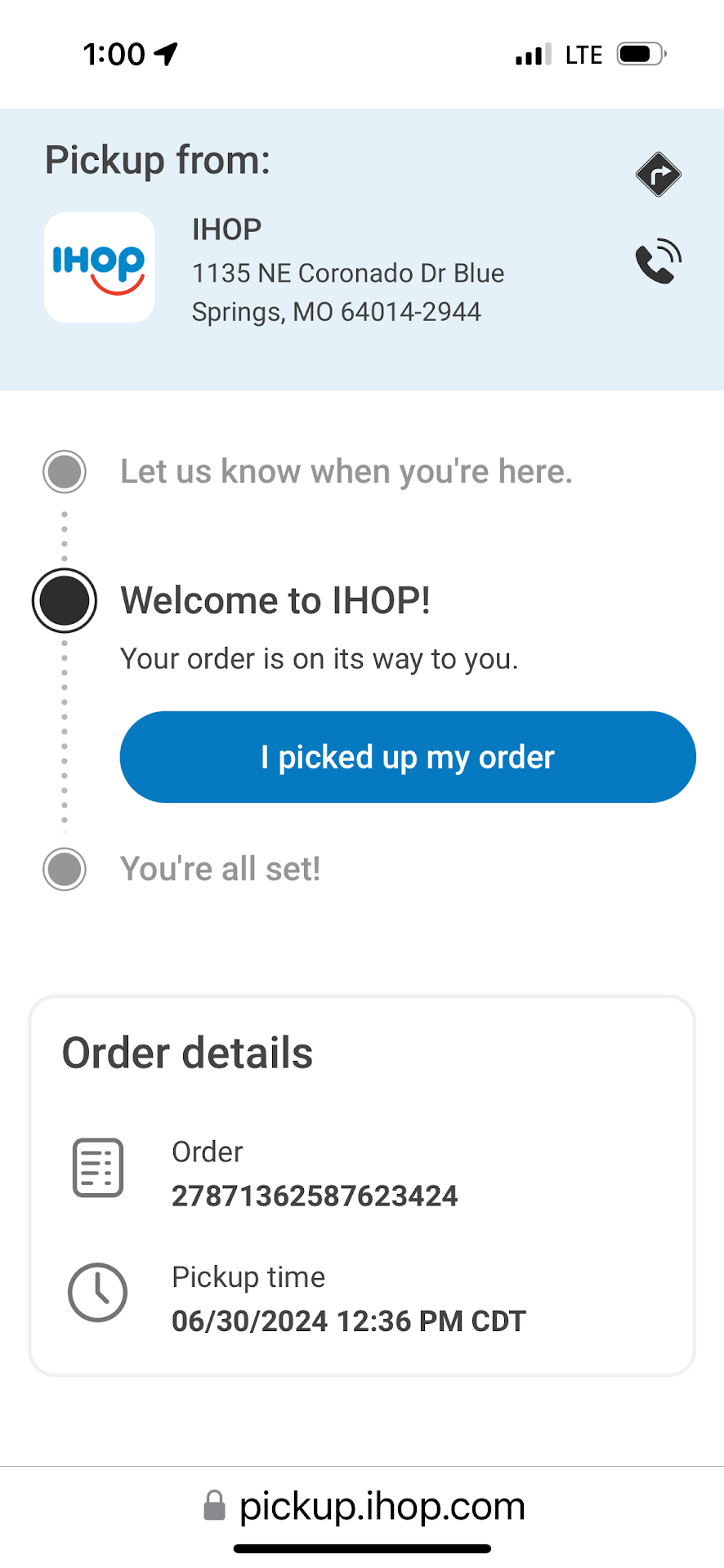Tap the lock icon in address bar
Screen dimensions: 724x1568
pyautogui.click(x=214, y=1506)
